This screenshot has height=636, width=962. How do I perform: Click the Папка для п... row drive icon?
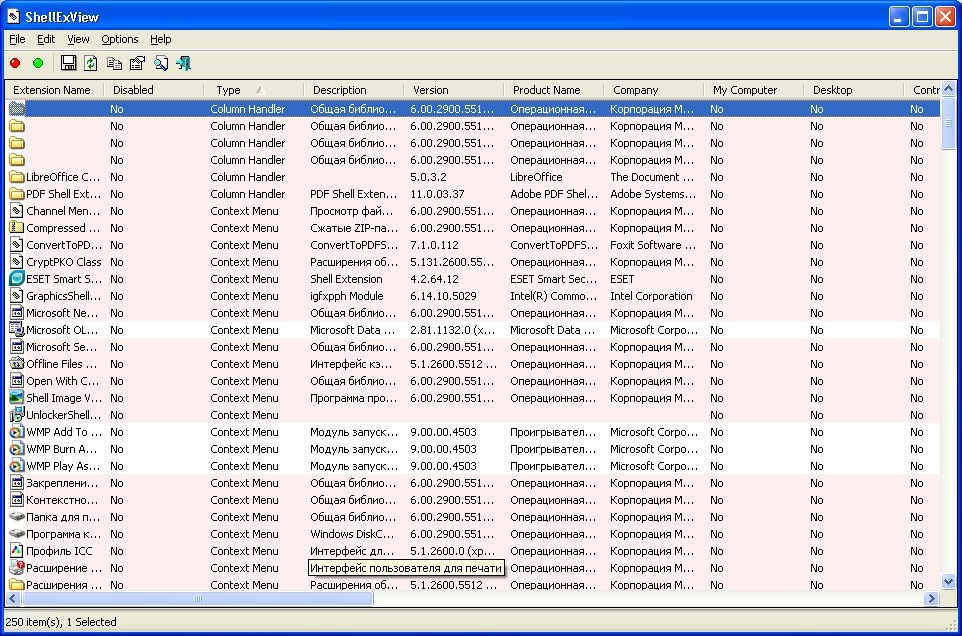17,516
